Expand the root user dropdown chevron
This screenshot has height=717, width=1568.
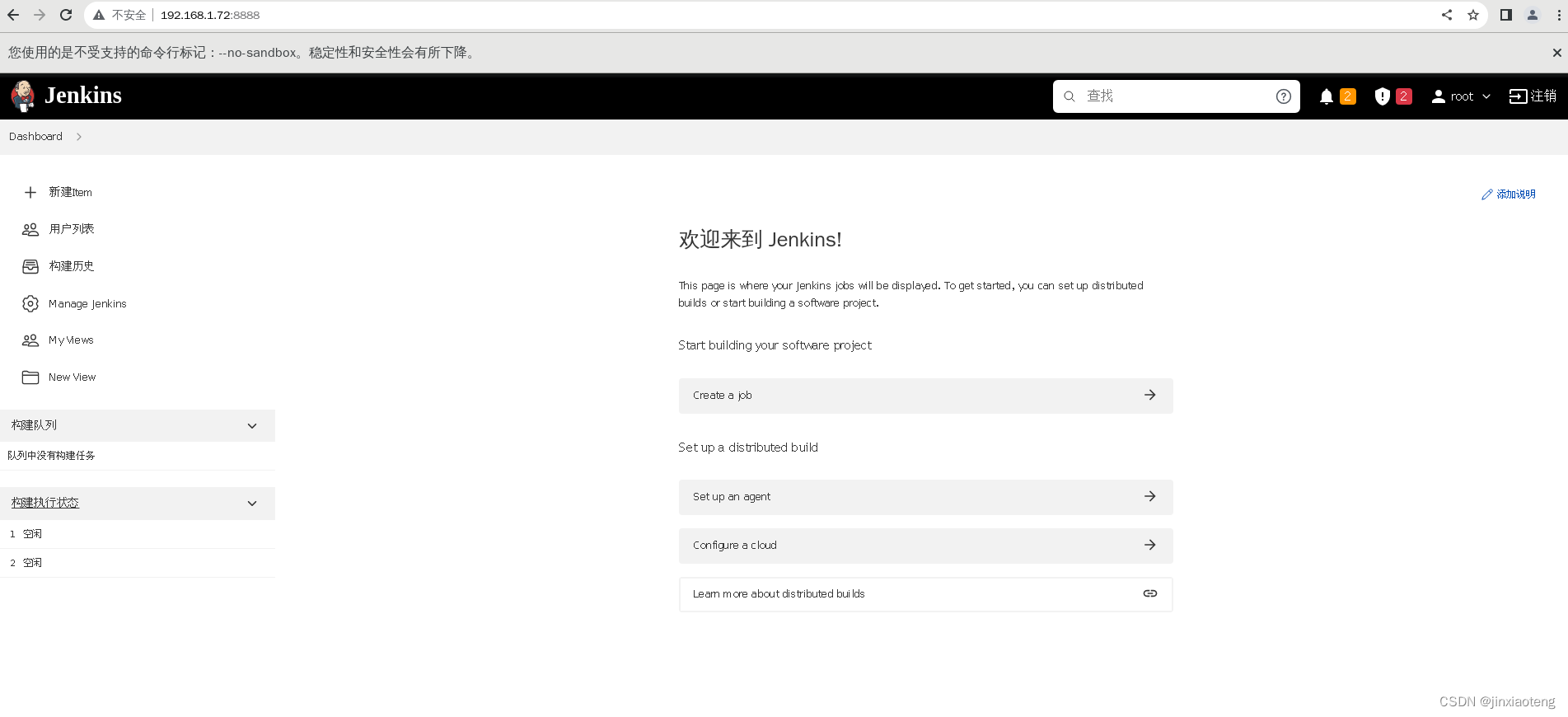coord(1486,96)
